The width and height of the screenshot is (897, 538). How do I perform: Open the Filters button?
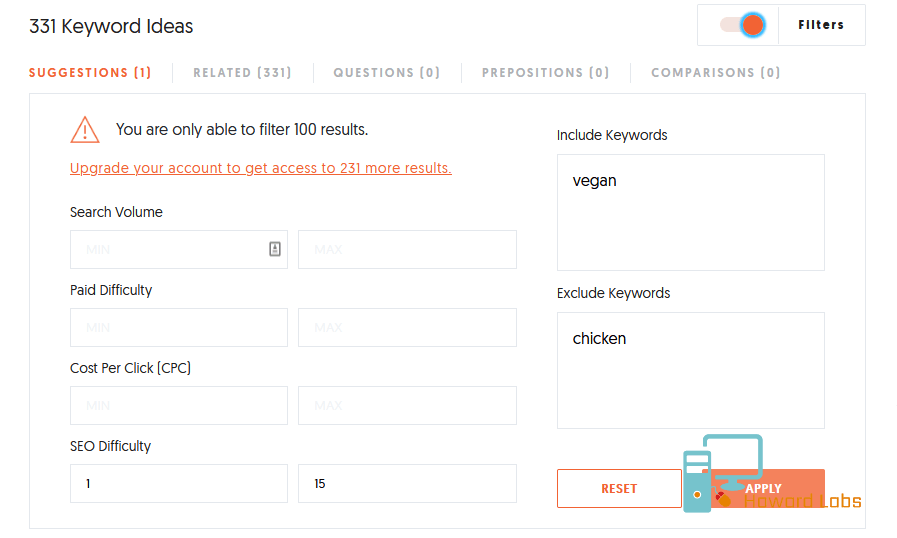point(821,25)
